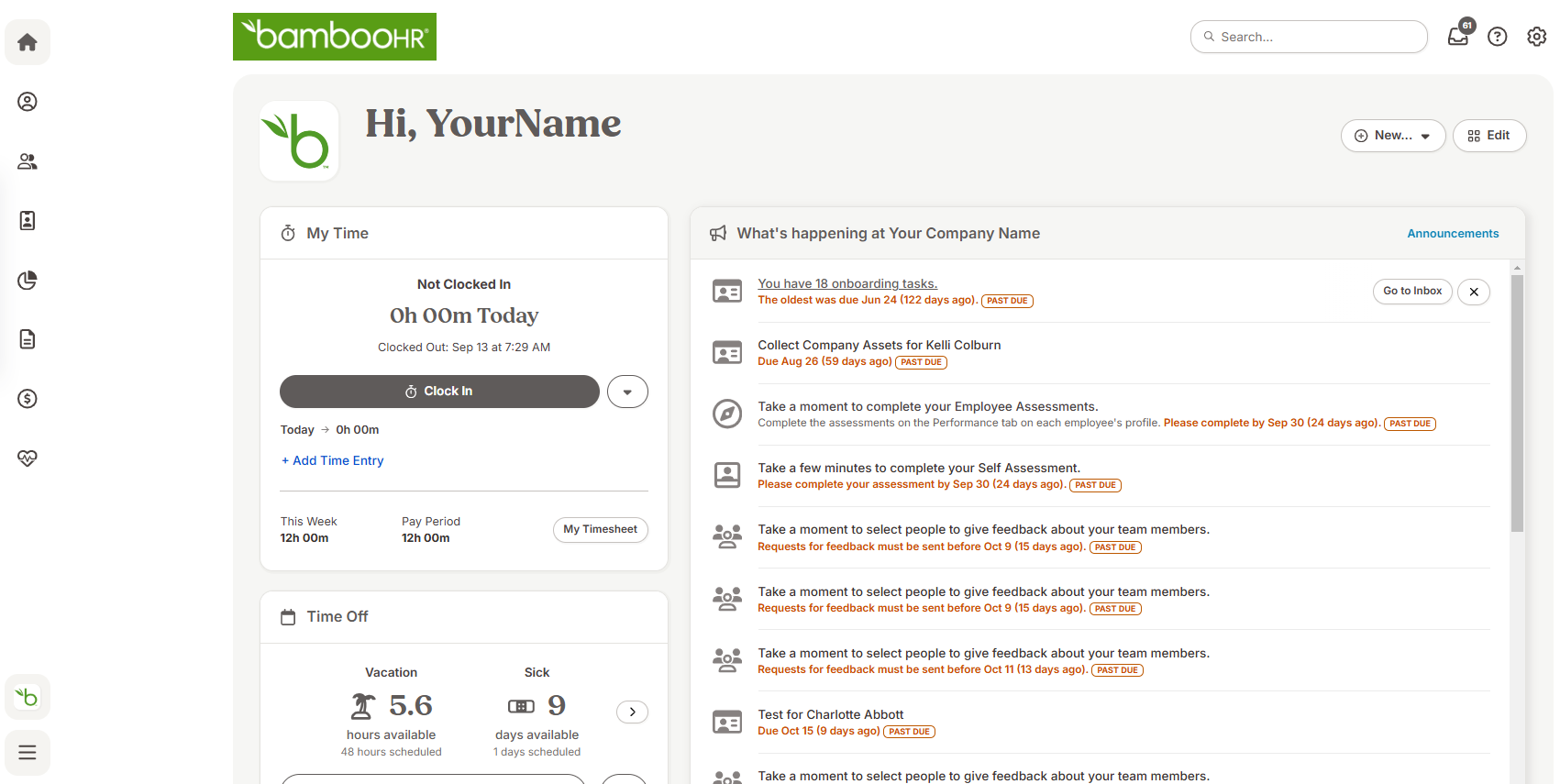The height and width of the screenshot is (784, 1560).
Task: Click feedback group icon for Oct 11 request
Action: (x=727, y=660)
